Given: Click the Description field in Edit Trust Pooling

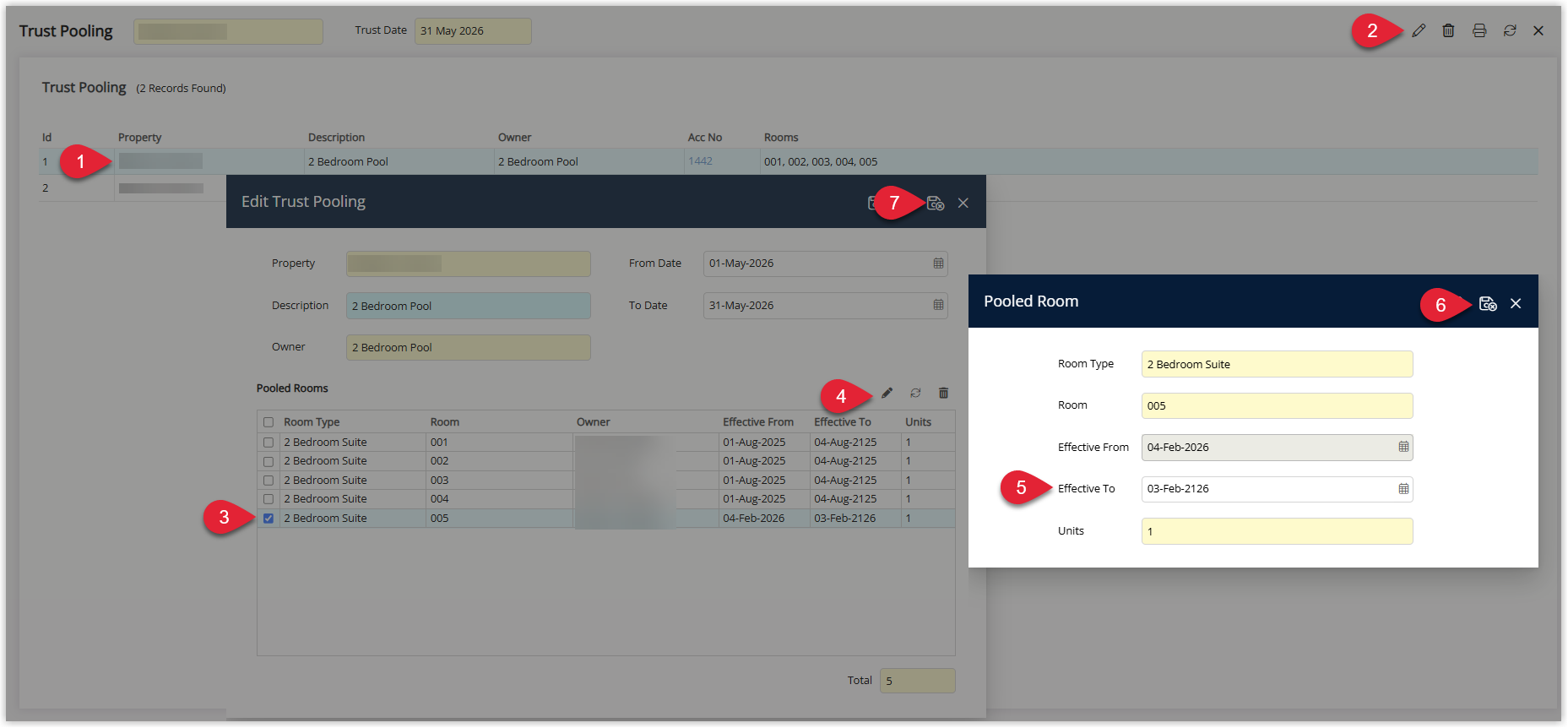Looking at the screenshot, I should (469, 306).
